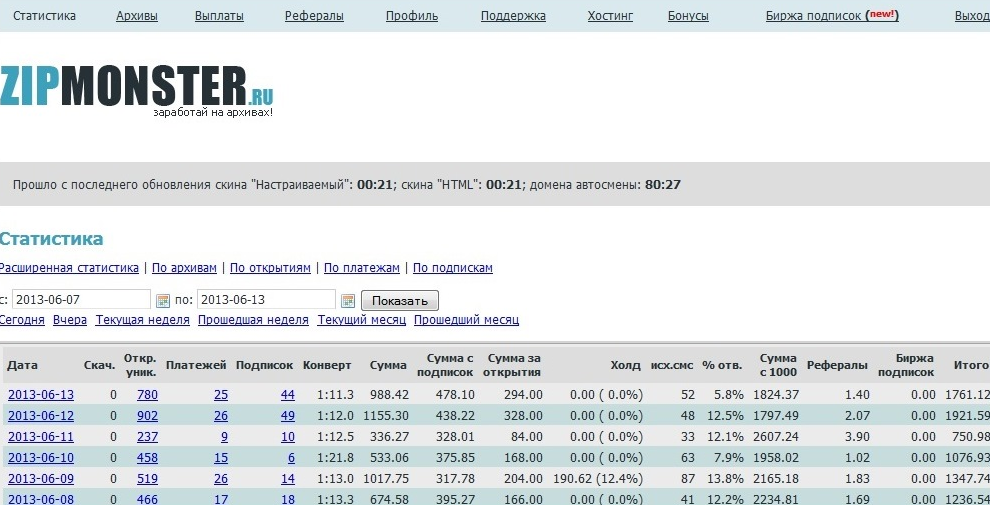The width and height of the screenshot is (990, 505).
Task: Select Прошедший месяц range
Action: (467, 319)
